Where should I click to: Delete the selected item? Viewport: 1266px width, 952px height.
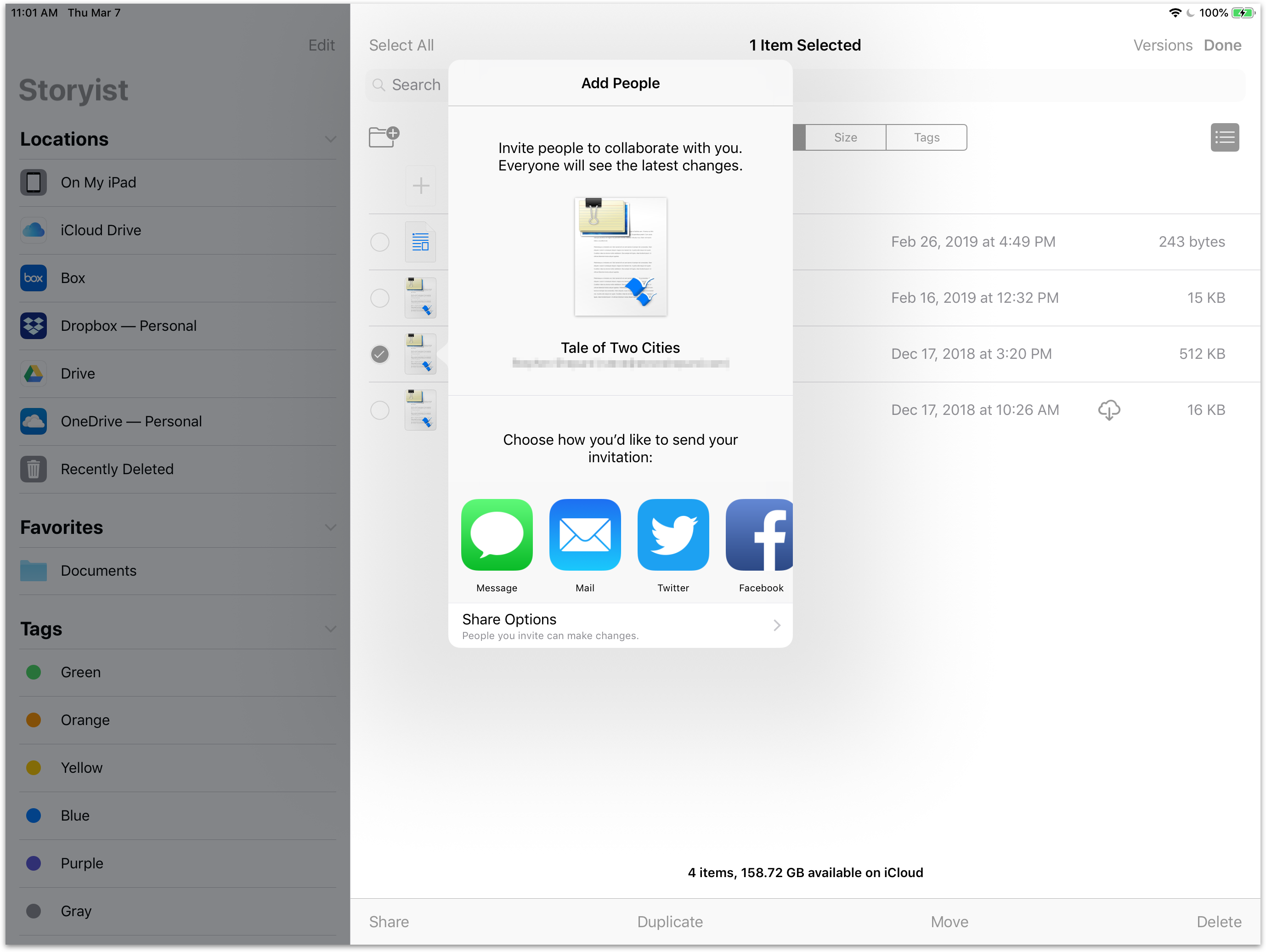[1219, 922]
